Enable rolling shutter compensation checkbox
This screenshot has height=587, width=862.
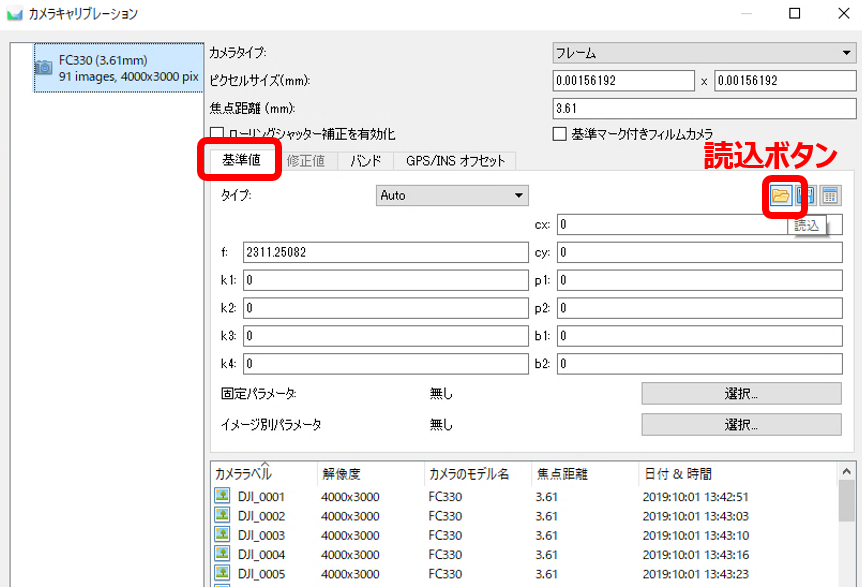click(x=217, y=134)
